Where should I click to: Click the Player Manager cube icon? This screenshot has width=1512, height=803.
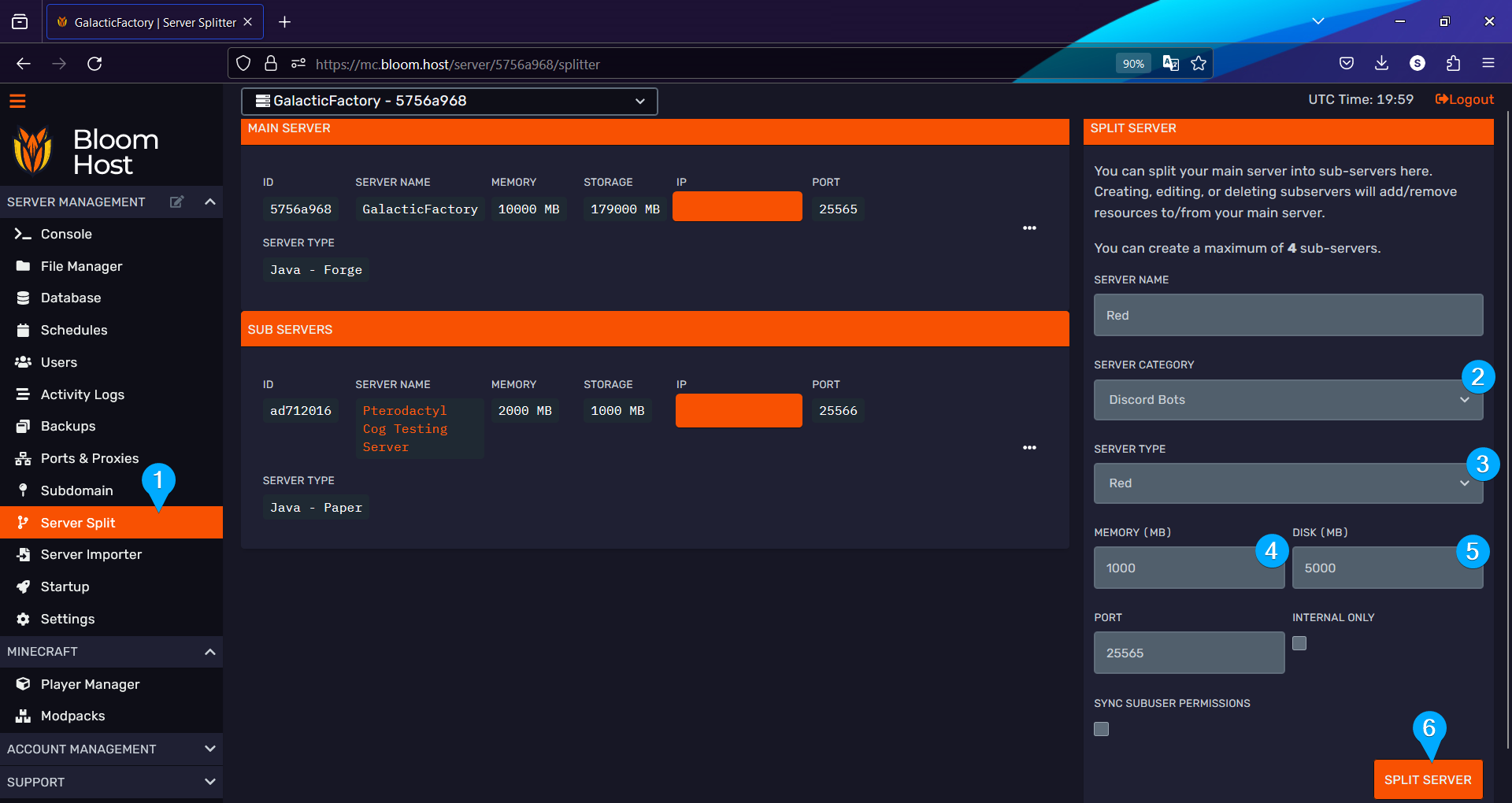click(23, 684)
